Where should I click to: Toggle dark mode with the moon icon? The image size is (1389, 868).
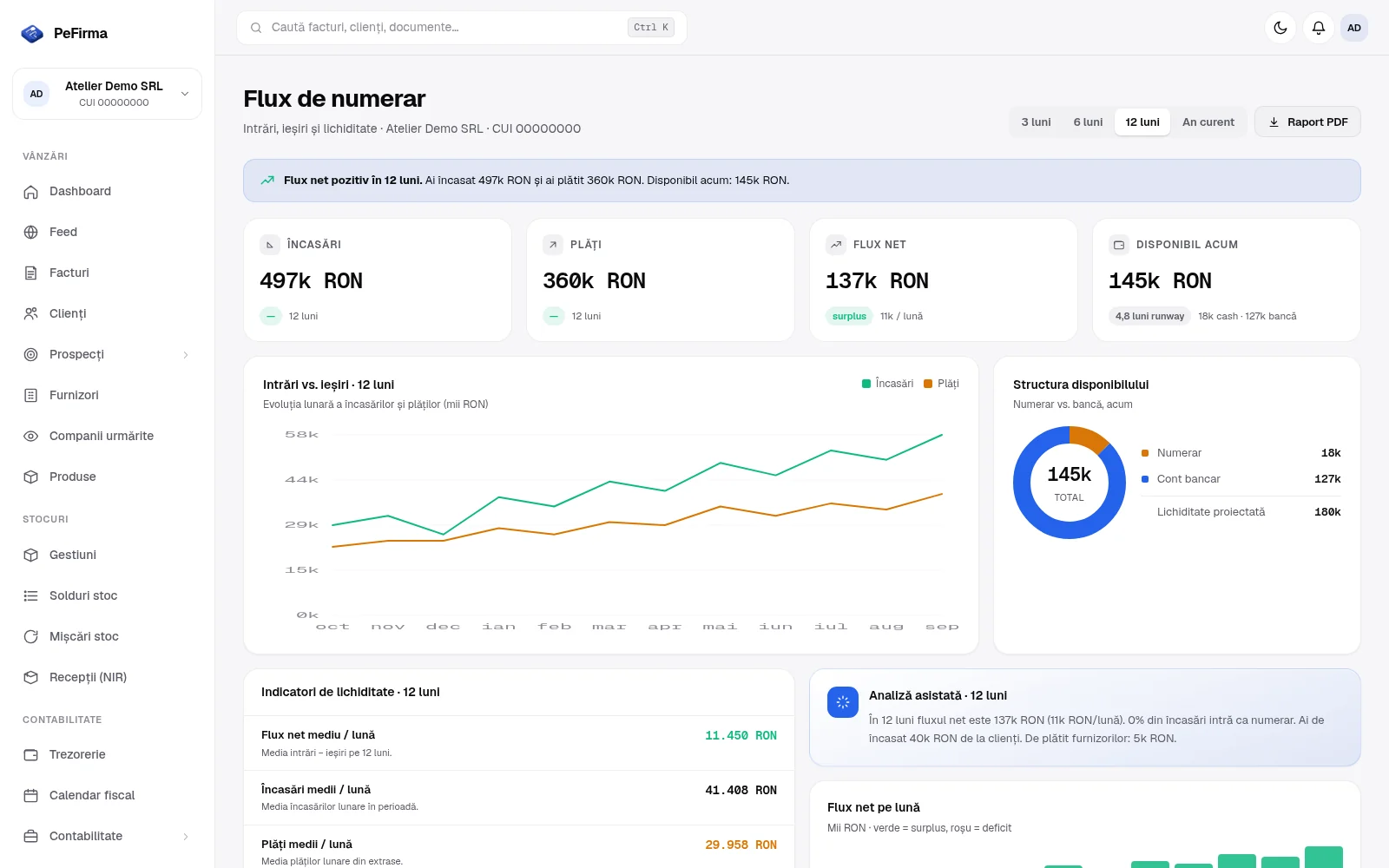[1280, 28]
